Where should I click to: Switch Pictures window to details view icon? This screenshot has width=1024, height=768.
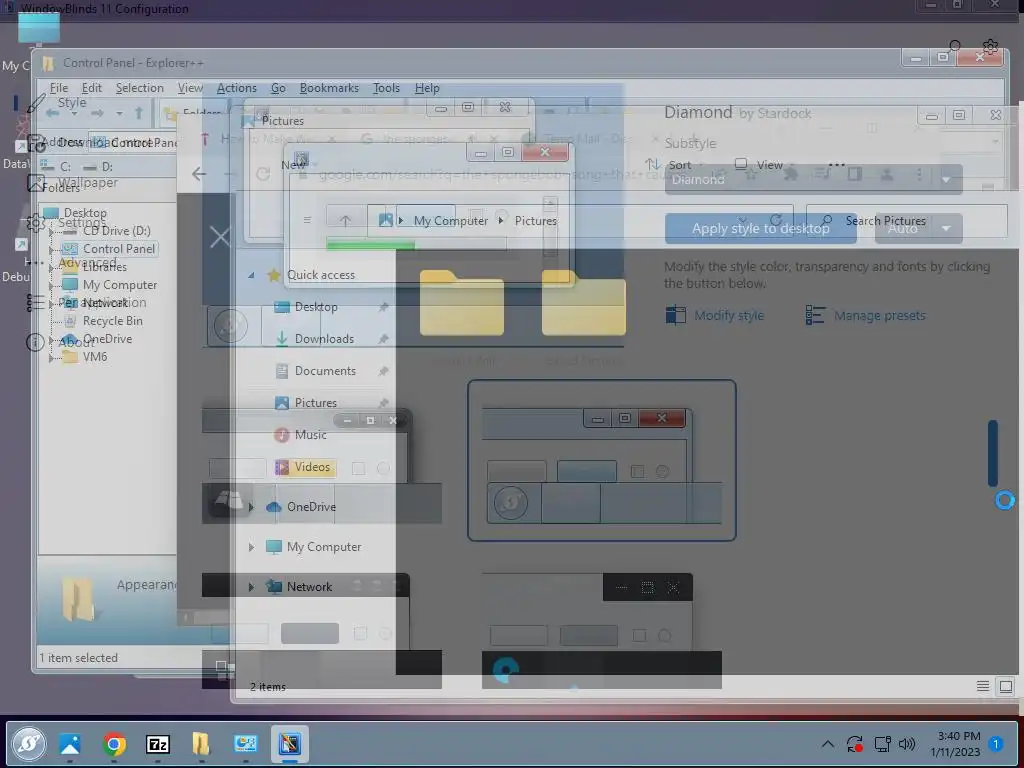pos(983,686)
